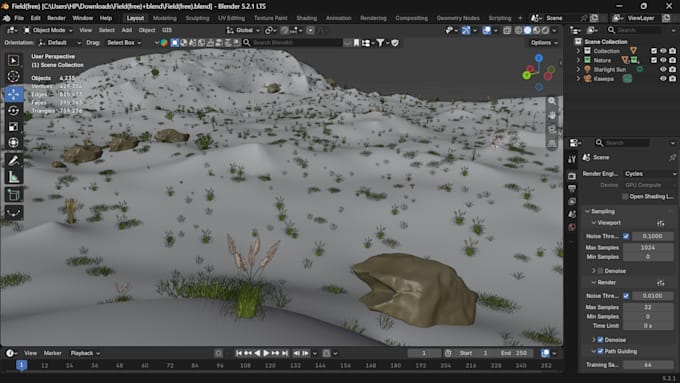Screen dimensions: 680x383
Task: Collapse the Viewport subpanel
Action: 594,223
